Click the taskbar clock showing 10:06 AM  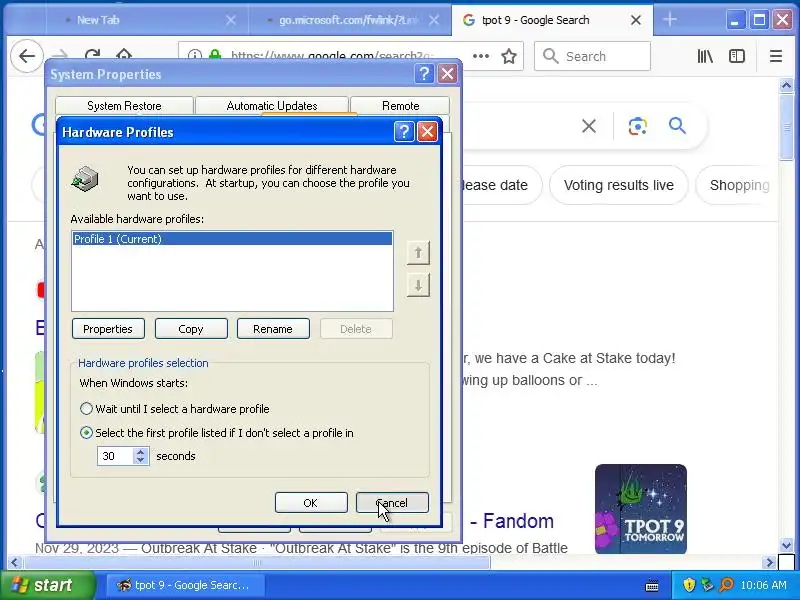click(763, 585)
